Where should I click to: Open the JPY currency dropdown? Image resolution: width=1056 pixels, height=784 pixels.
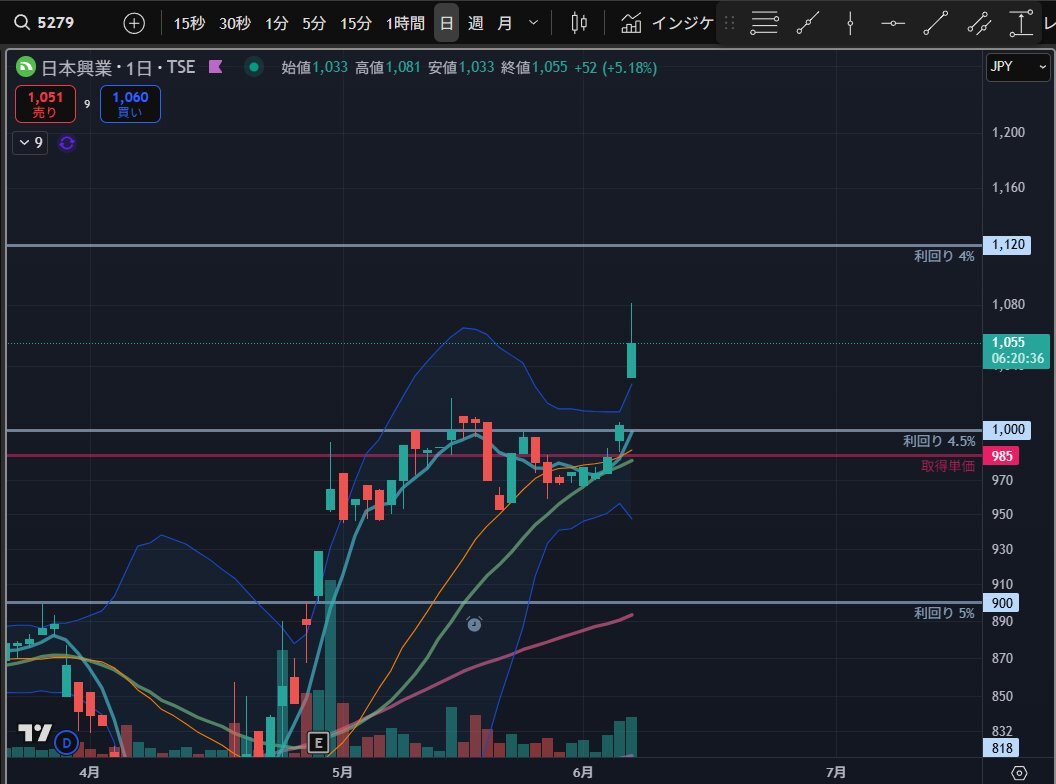click(x=1018, y=67)
